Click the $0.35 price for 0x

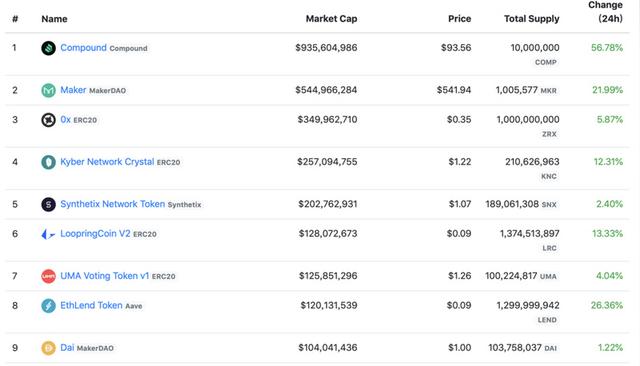click(x=459, y=120)
